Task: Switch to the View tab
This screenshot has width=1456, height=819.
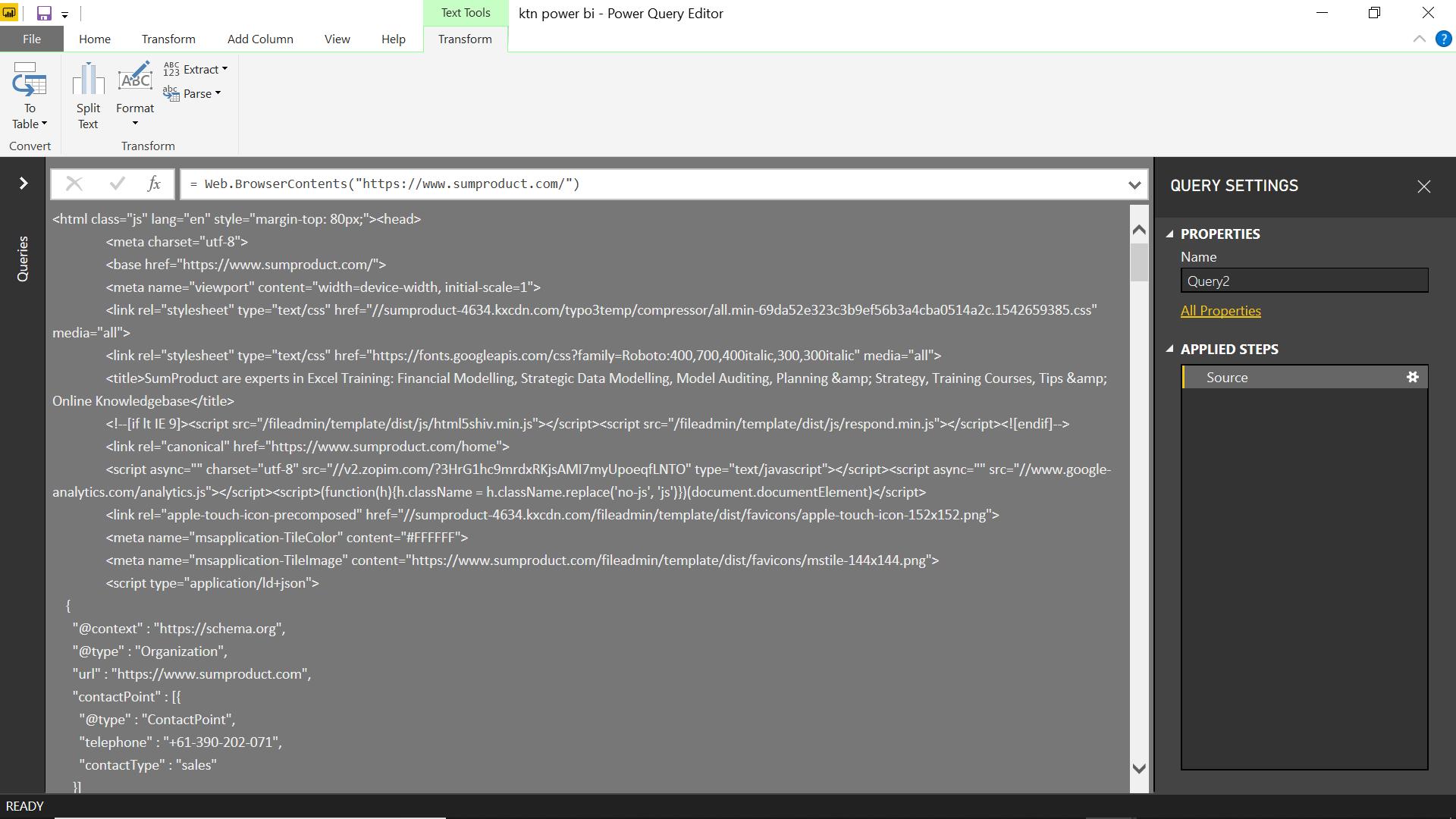Action: (337, 39)
